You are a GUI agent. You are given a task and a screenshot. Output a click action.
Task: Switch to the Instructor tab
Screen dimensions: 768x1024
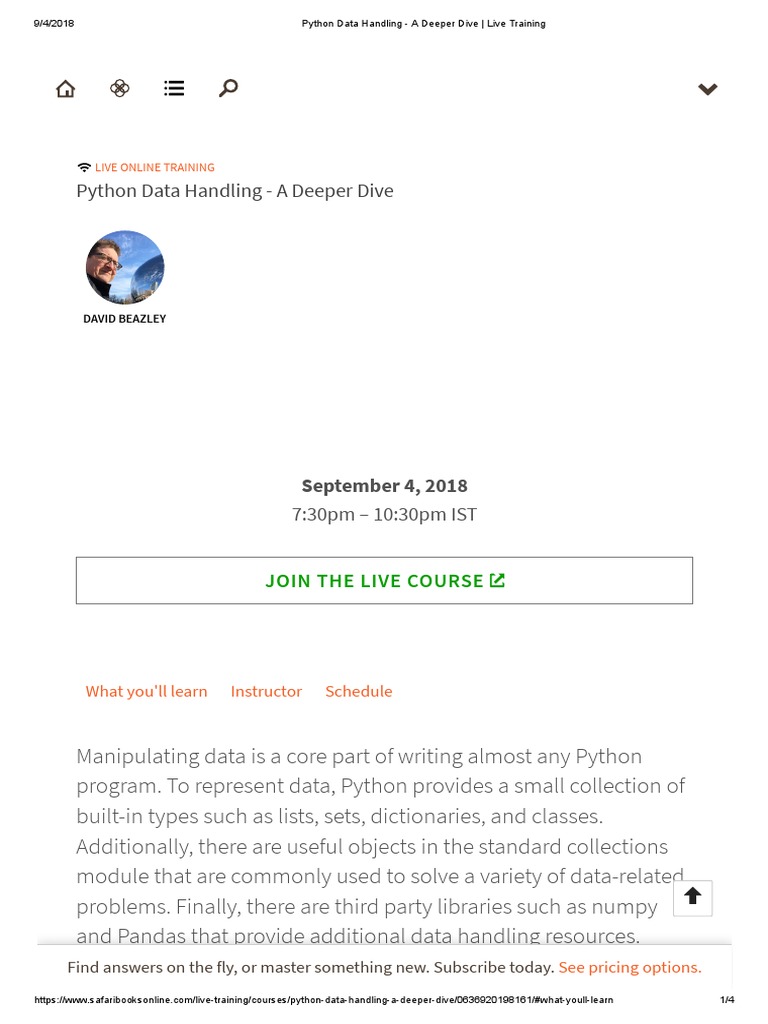pyautogui.click(x=266, y=691)
